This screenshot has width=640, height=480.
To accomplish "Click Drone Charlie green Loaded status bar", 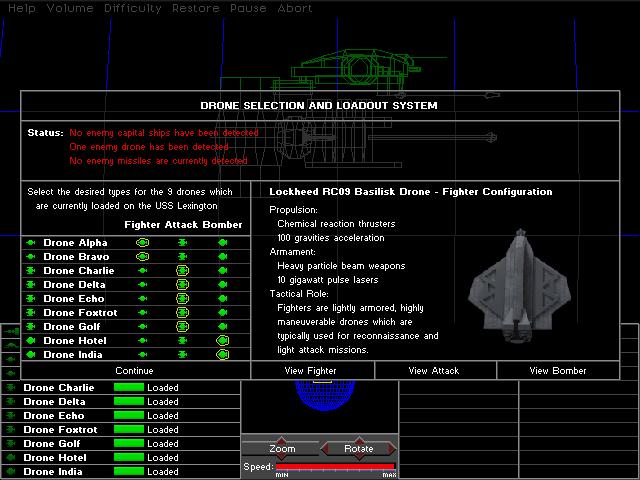I will click(129, 387).
